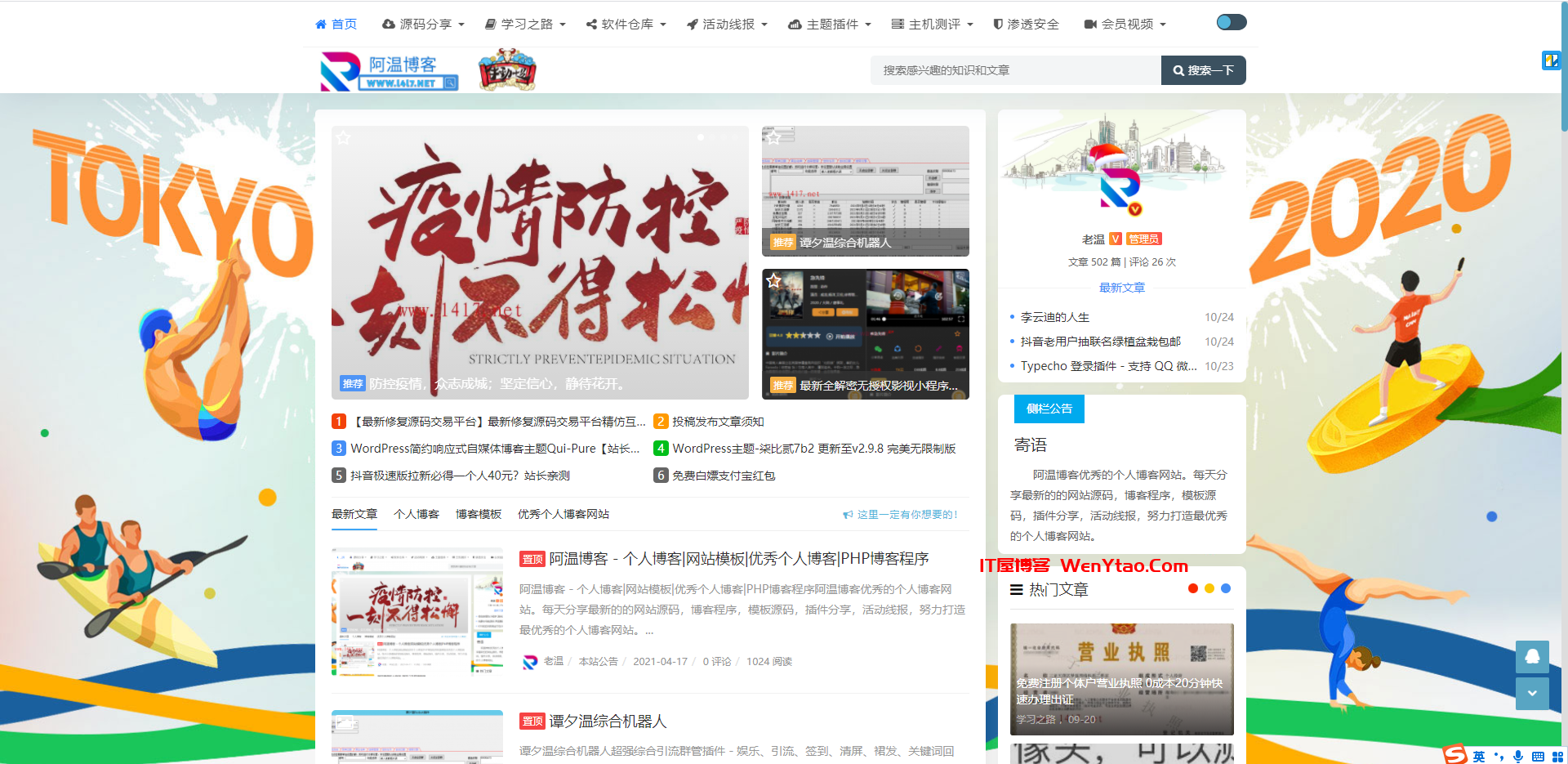Open the 渗透安全 menu item
The image size is (1568, 764).
click(x=1026, y=25)
